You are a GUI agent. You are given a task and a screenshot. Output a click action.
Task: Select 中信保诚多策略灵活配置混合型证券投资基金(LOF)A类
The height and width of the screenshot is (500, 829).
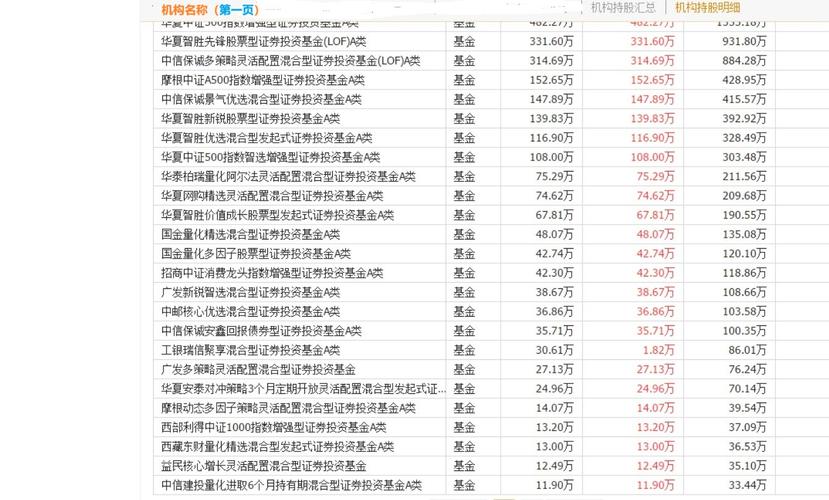[x=291, y=61]
